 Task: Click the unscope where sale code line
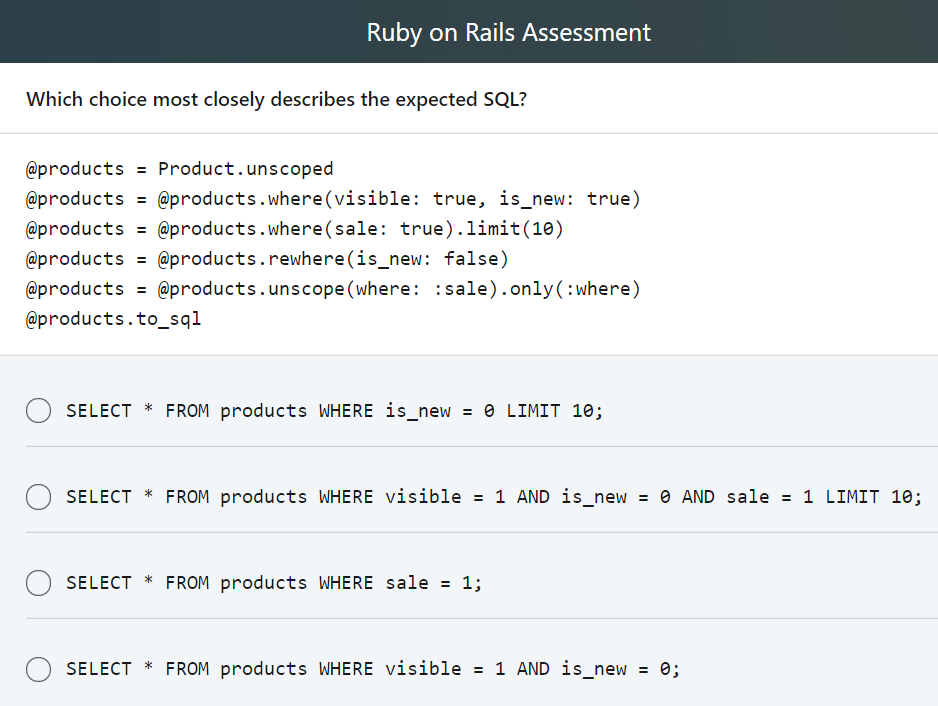click(x=332, y=289)
